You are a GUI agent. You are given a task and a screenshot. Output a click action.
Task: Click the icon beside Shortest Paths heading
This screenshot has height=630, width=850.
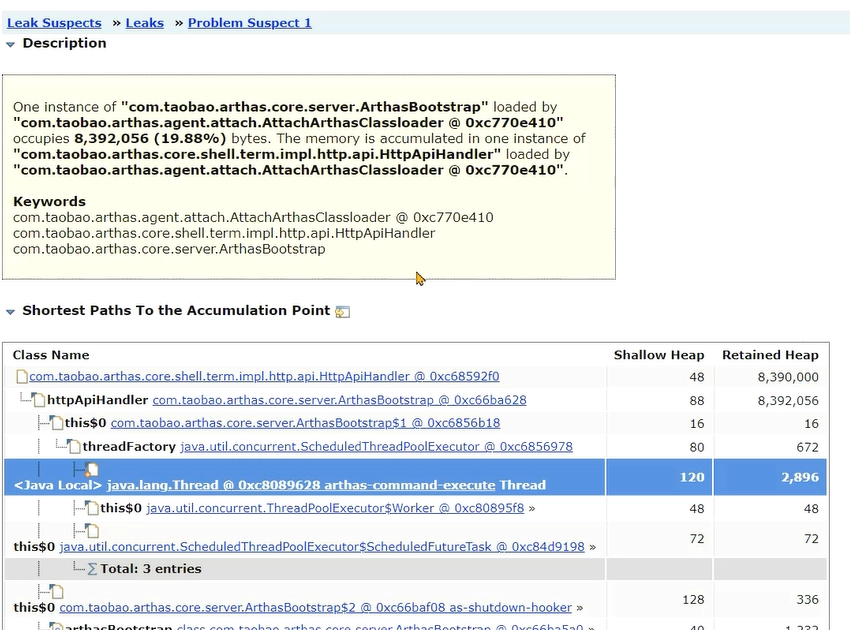(x=343, y=312)
